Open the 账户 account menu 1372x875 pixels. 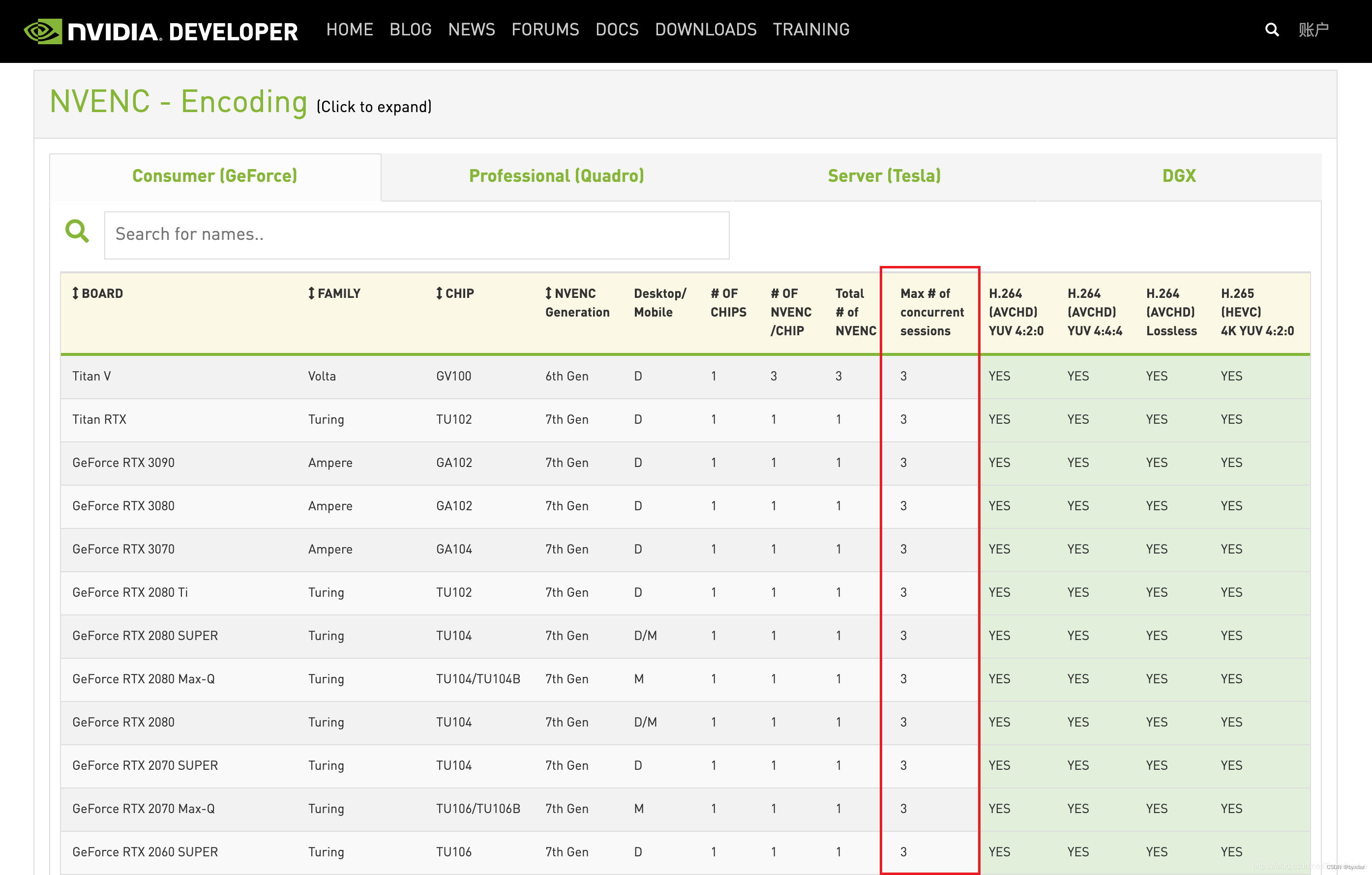(1314, 29)
